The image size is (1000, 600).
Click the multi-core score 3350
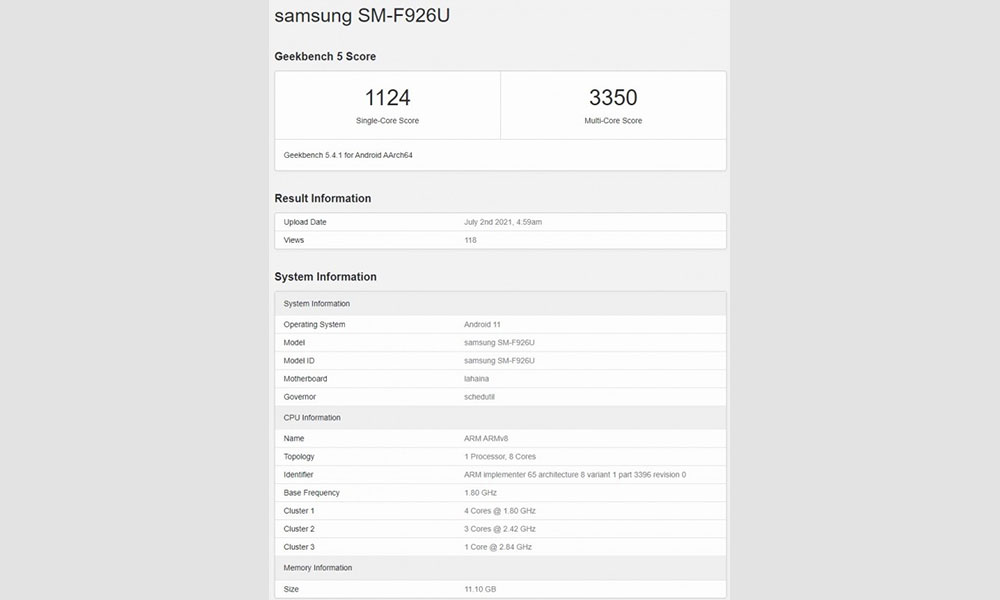pos(613,98)
